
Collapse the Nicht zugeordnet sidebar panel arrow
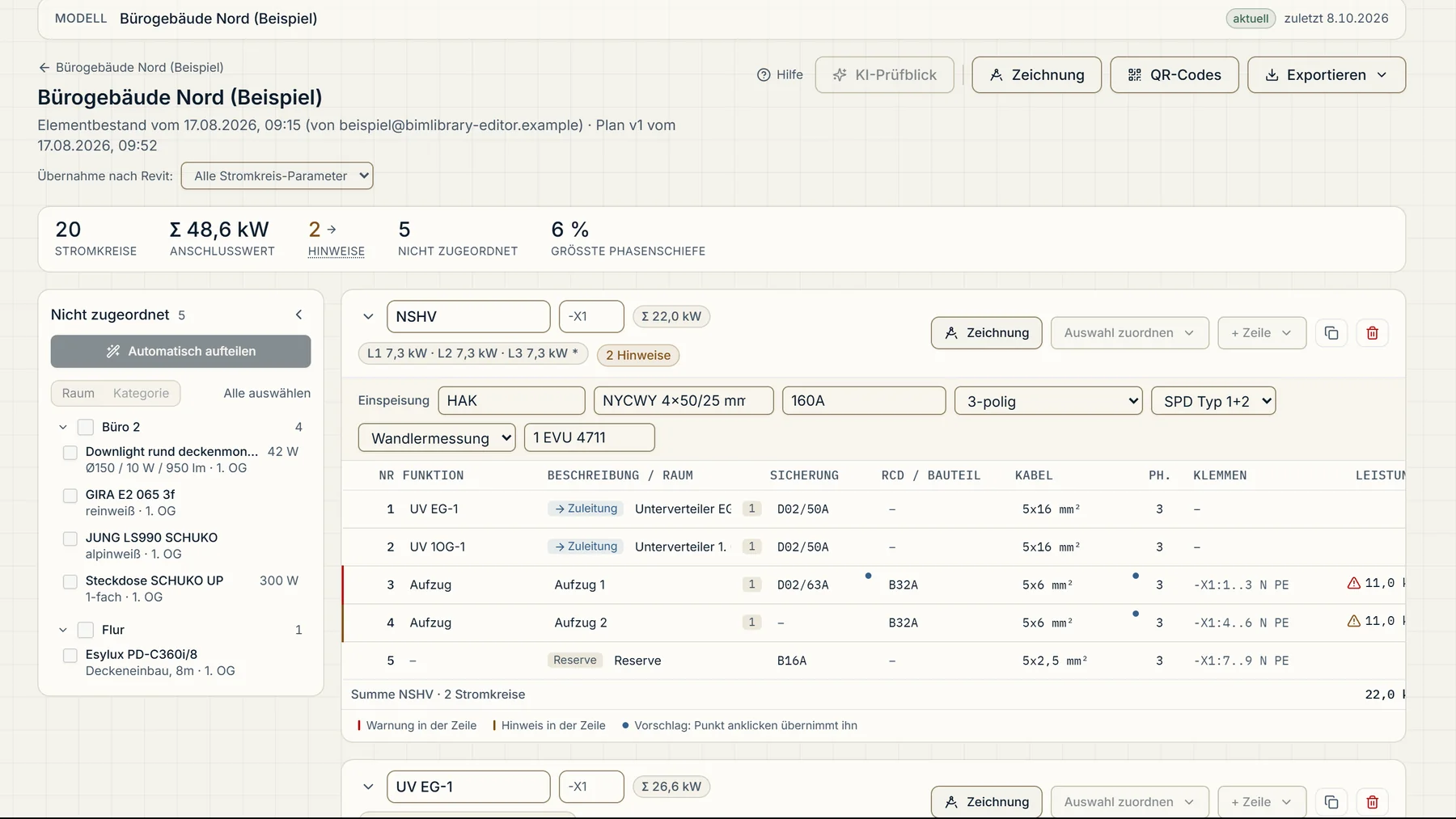(298, 315)
